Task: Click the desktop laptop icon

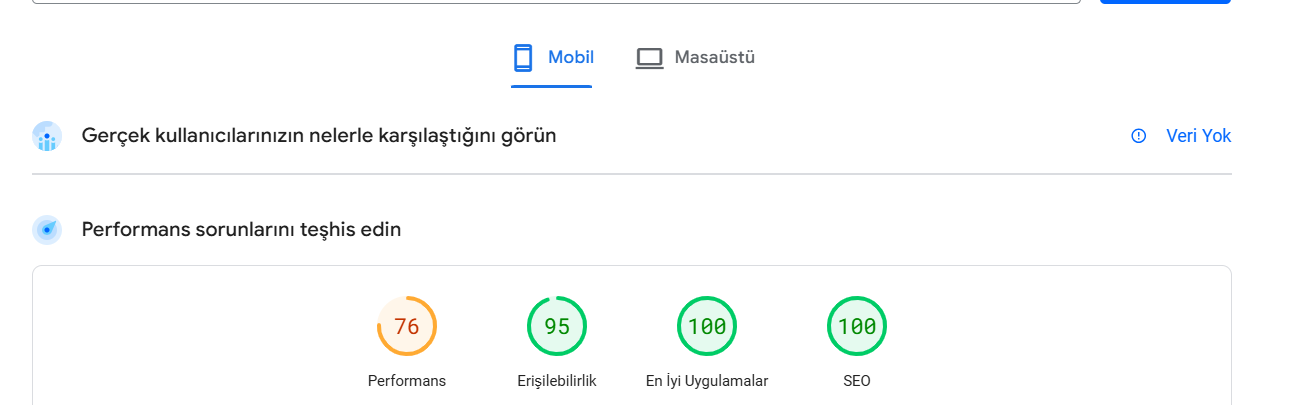Action: (x=650, y=58)
